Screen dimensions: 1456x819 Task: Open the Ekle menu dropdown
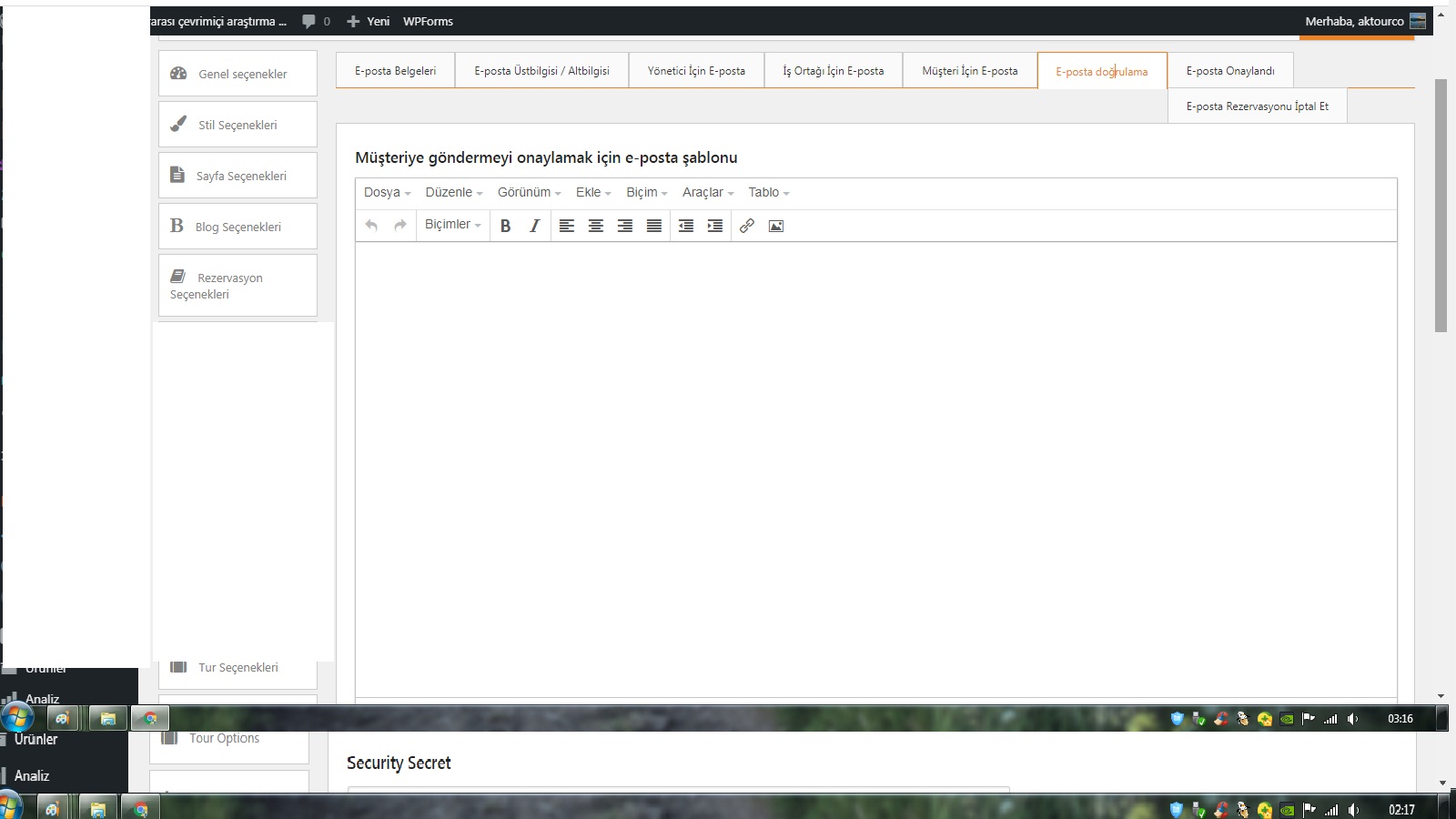(x=593, y=192)
